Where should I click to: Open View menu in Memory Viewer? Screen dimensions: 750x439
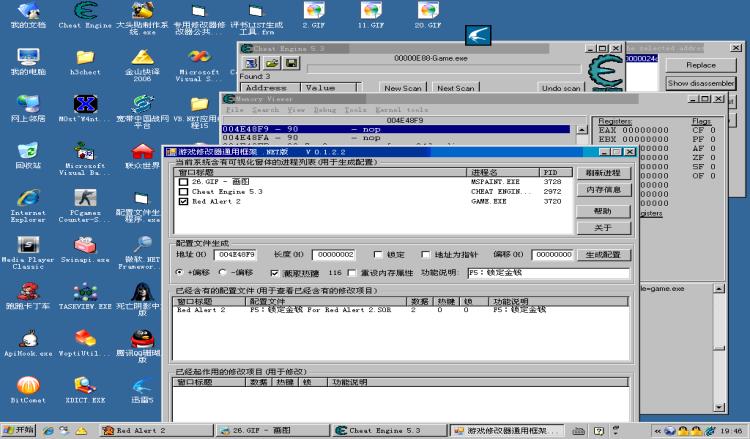pyautogui.click(x=296, y=110)
